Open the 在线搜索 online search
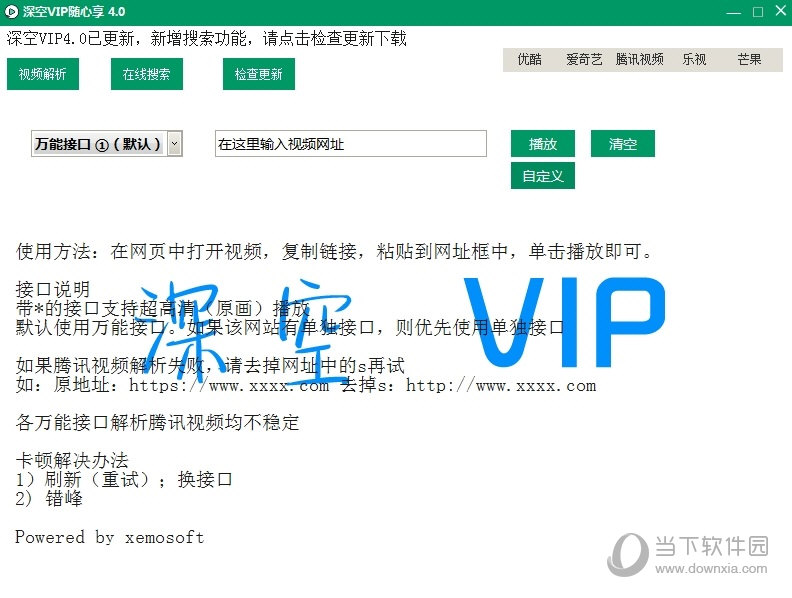This screenshot has height=598, width=792. [x=147, y=74]
